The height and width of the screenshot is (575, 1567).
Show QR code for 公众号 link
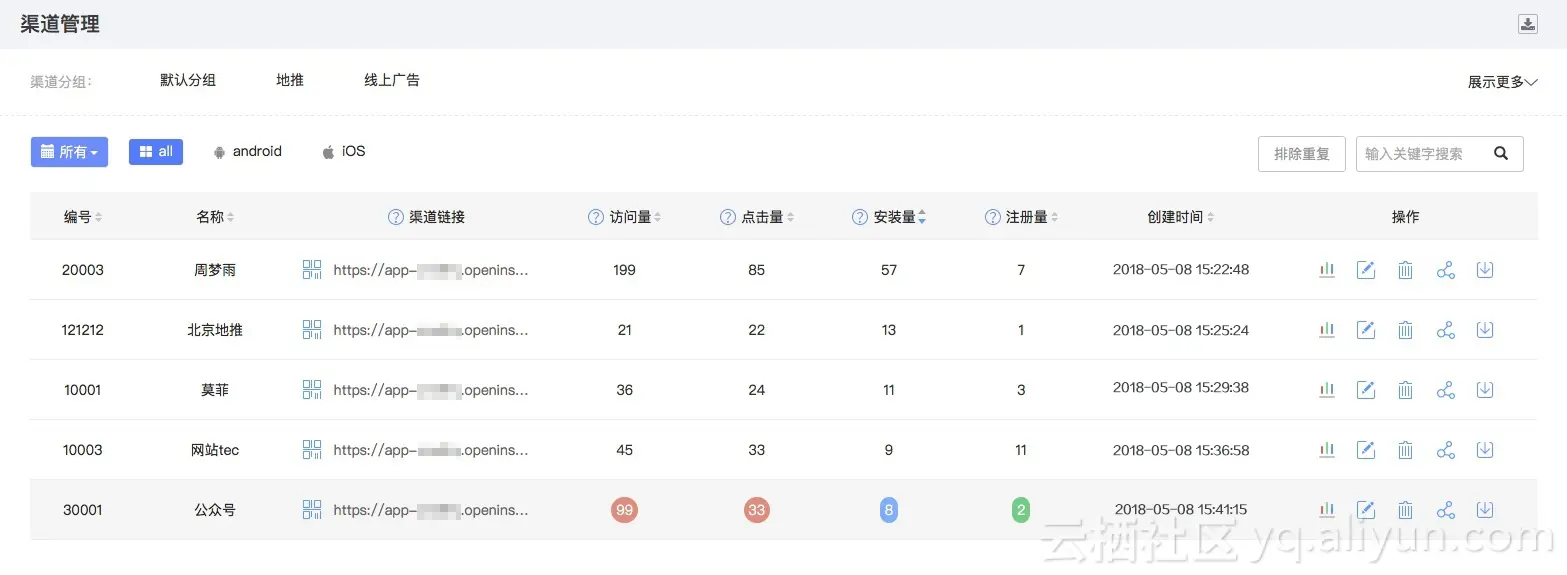[x=312, y=510]
